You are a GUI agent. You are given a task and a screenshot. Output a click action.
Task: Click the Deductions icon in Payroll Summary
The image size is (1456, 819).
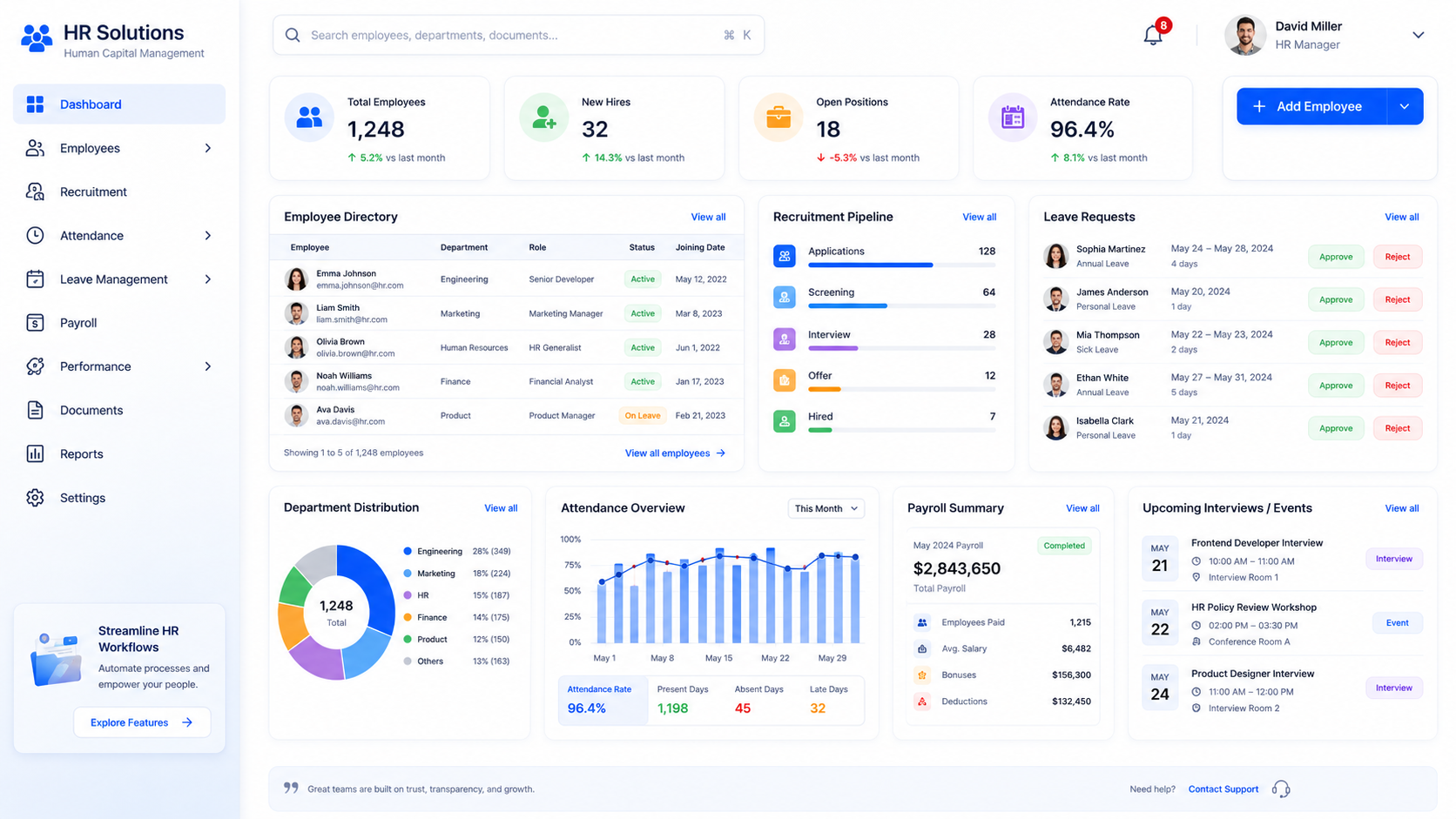click(x=922, y=701)
